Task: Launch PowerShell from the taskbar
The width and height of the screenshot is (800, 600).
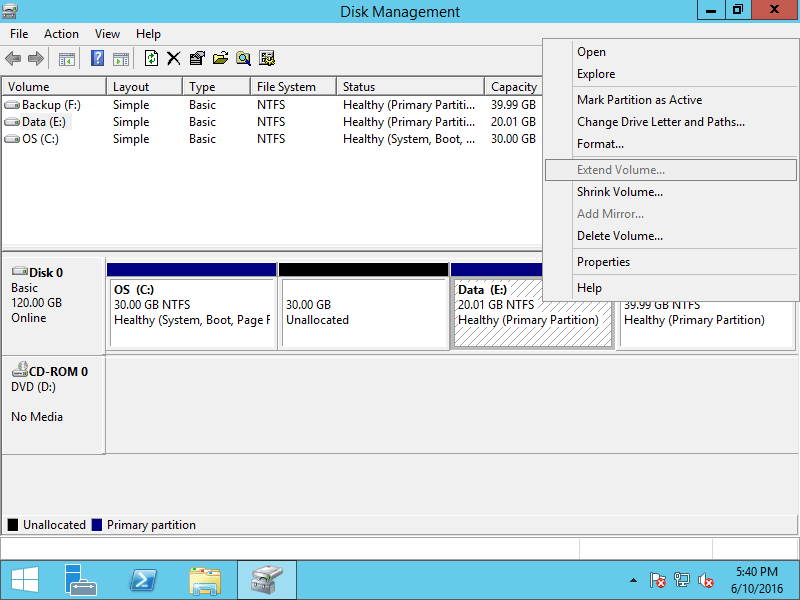Action: pyautogui.click(x=142, y=581)
